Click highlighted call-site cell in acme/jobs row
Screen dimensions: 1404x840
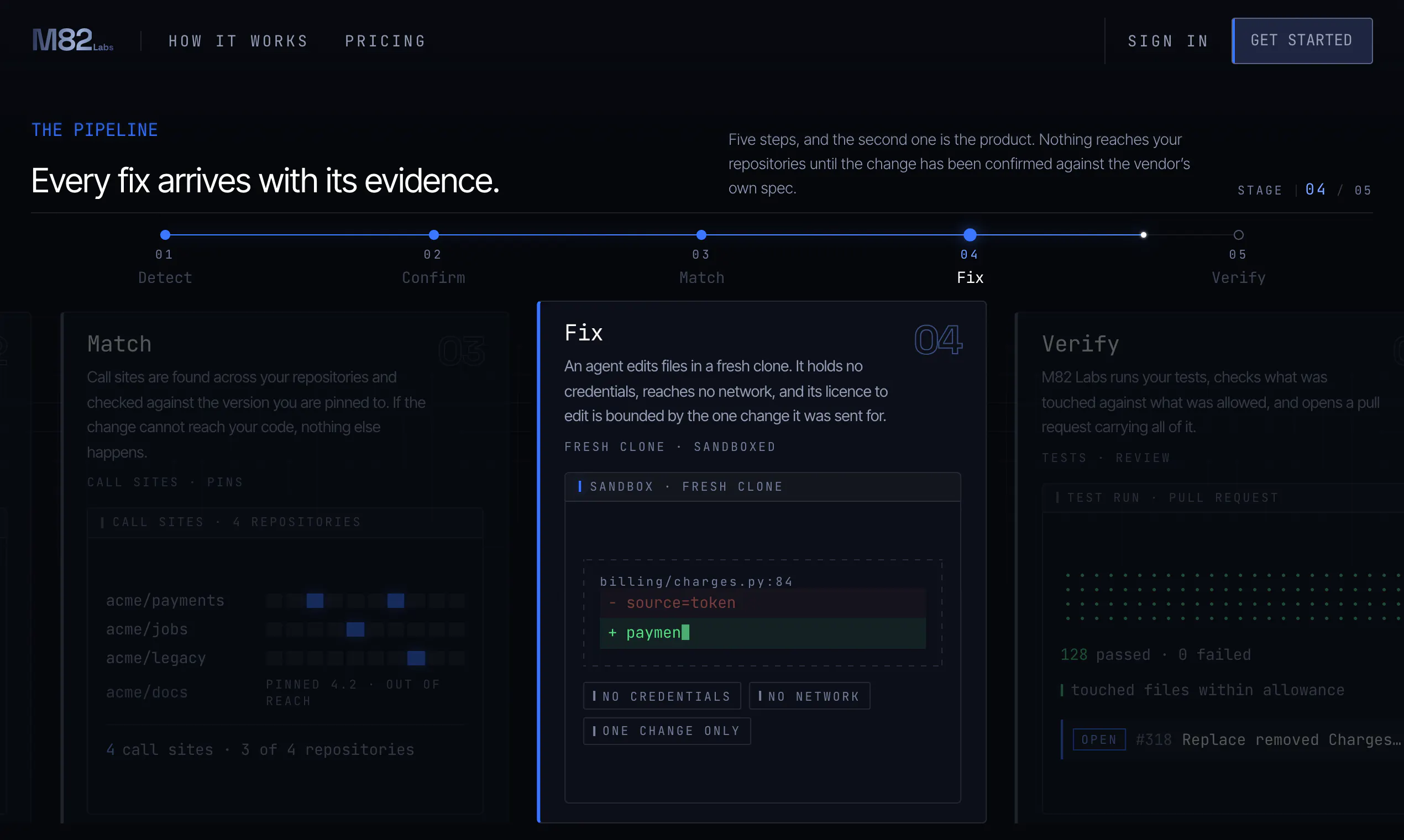[x=355, y=629]
